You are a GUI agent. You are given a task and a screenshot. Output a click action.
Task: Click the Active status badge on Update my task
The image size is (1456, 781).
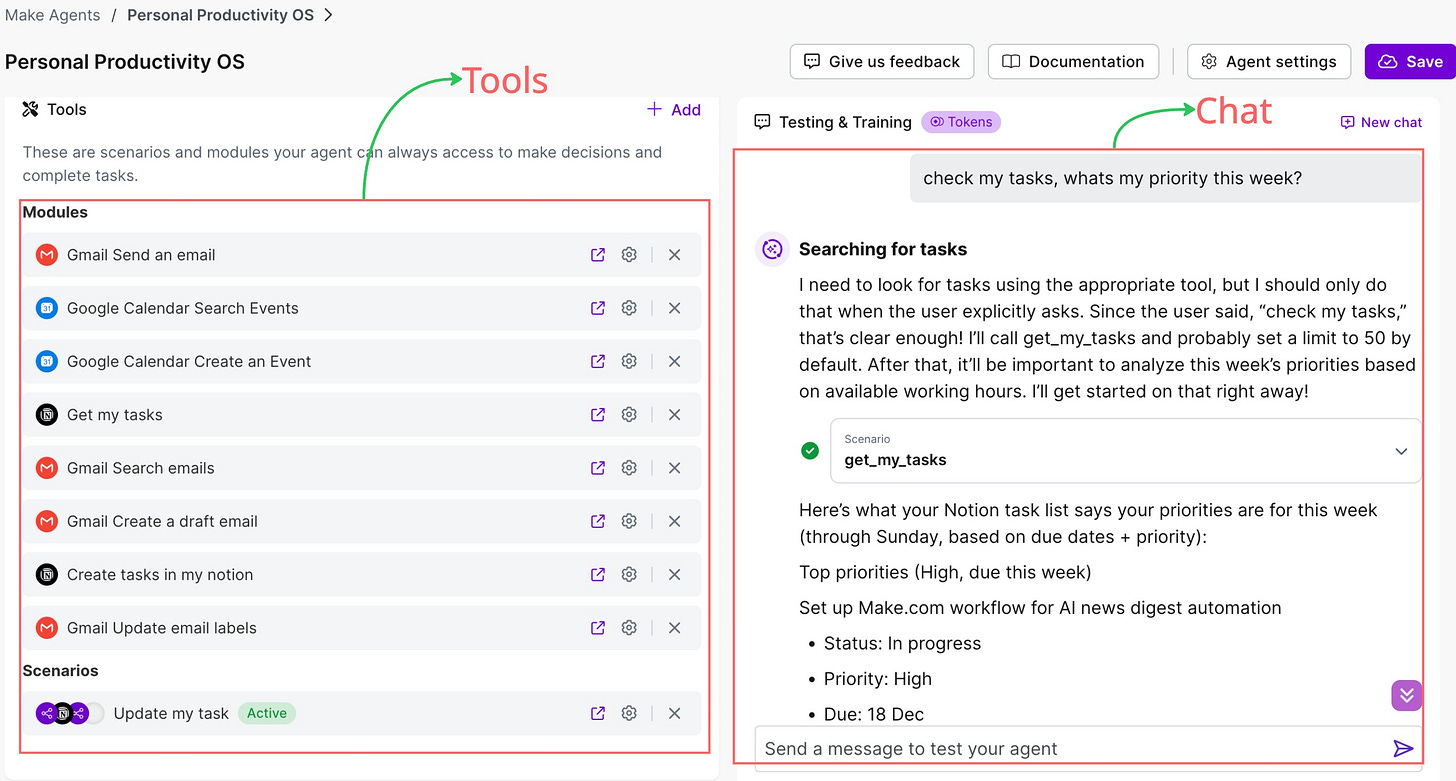(267, 713)
